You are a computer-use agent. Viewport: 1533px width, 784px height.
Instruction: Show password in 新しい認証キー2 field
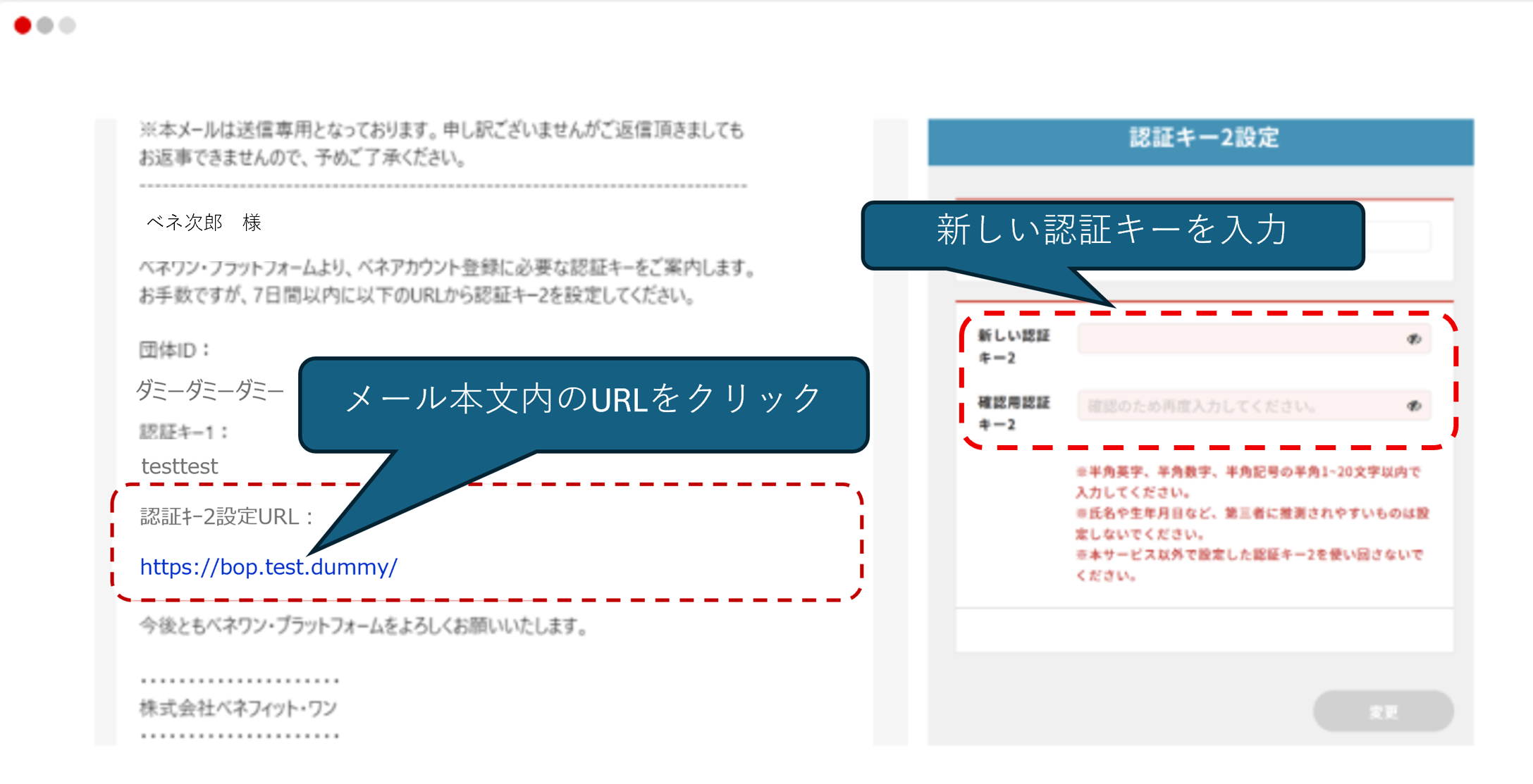[1413, 340]
